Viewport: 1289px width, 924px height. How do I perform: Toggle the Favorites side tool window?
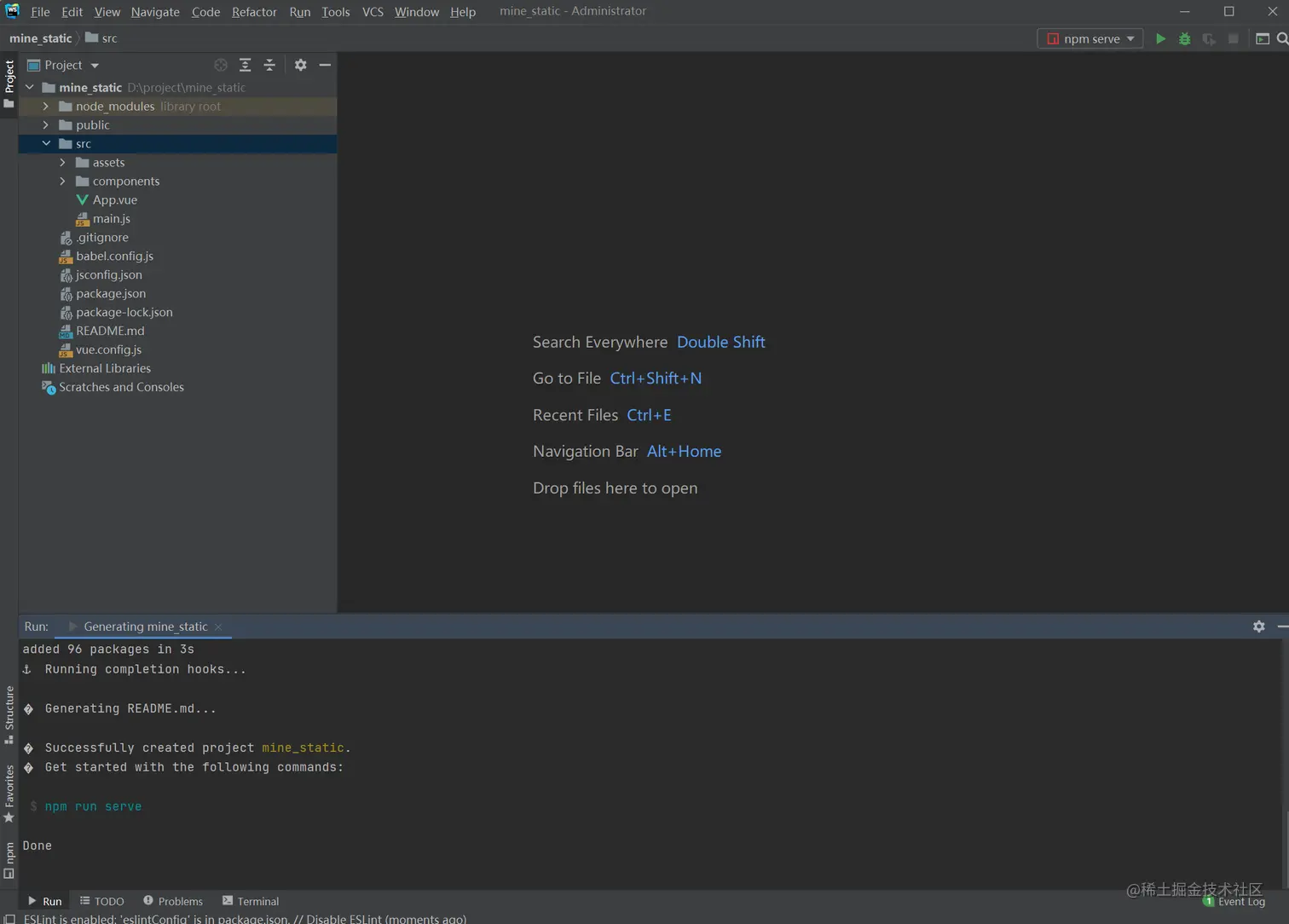9,793
